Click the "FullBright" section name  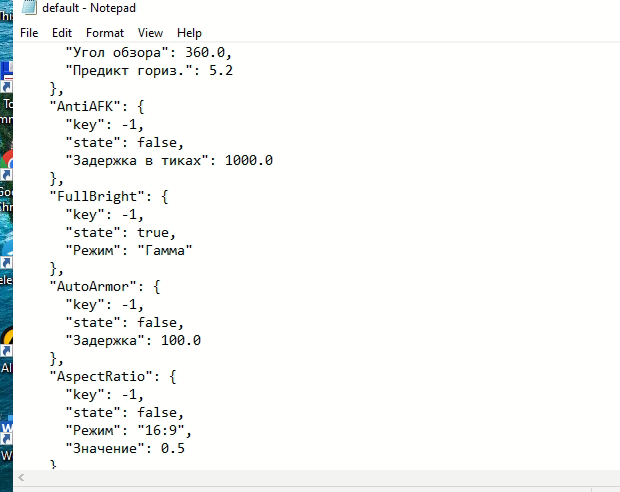[97, 196]
